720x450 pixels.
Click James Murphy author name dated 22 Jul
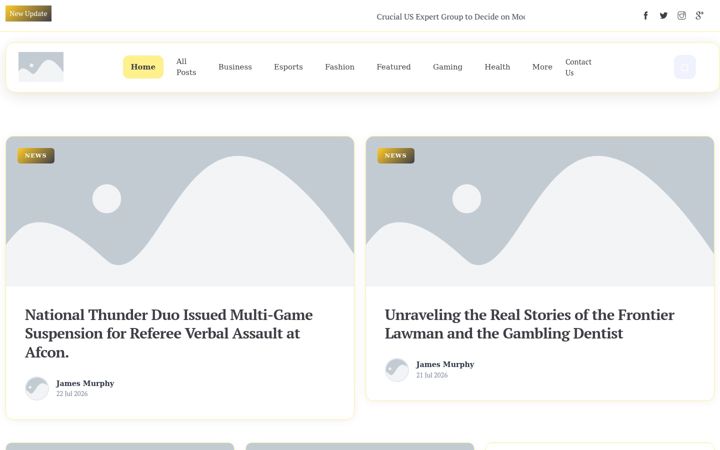(85, 383)
